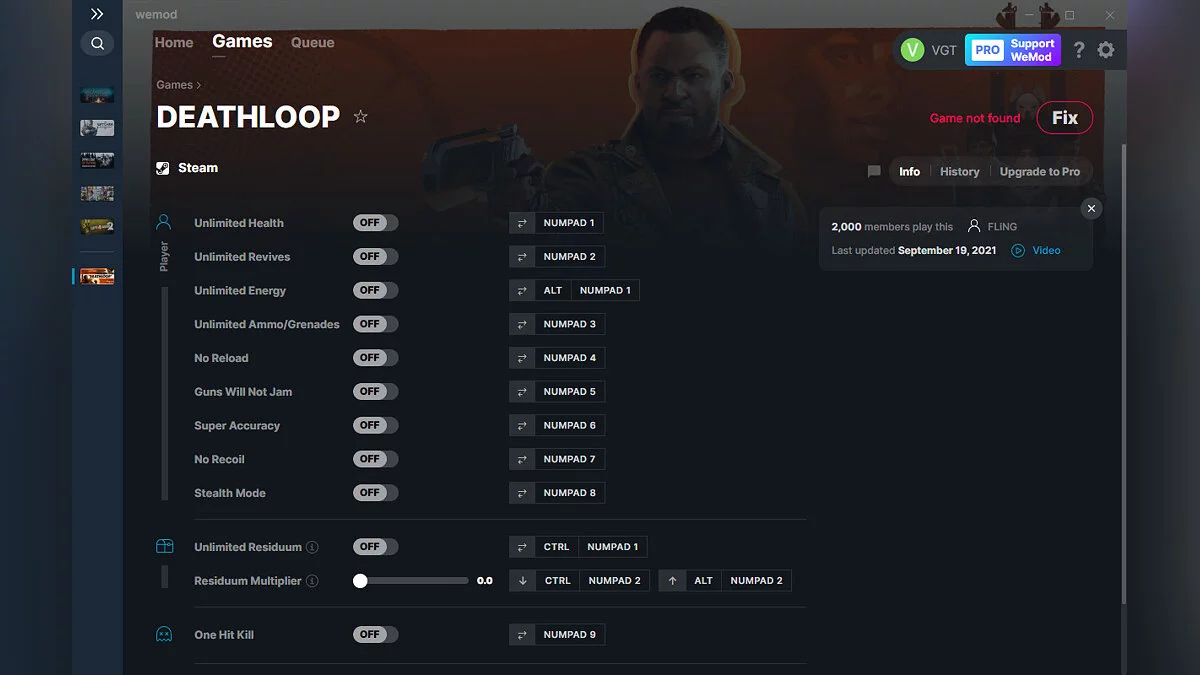Turn on No Reload
This screenshot has width=1200, height=675.
(375, 357)
